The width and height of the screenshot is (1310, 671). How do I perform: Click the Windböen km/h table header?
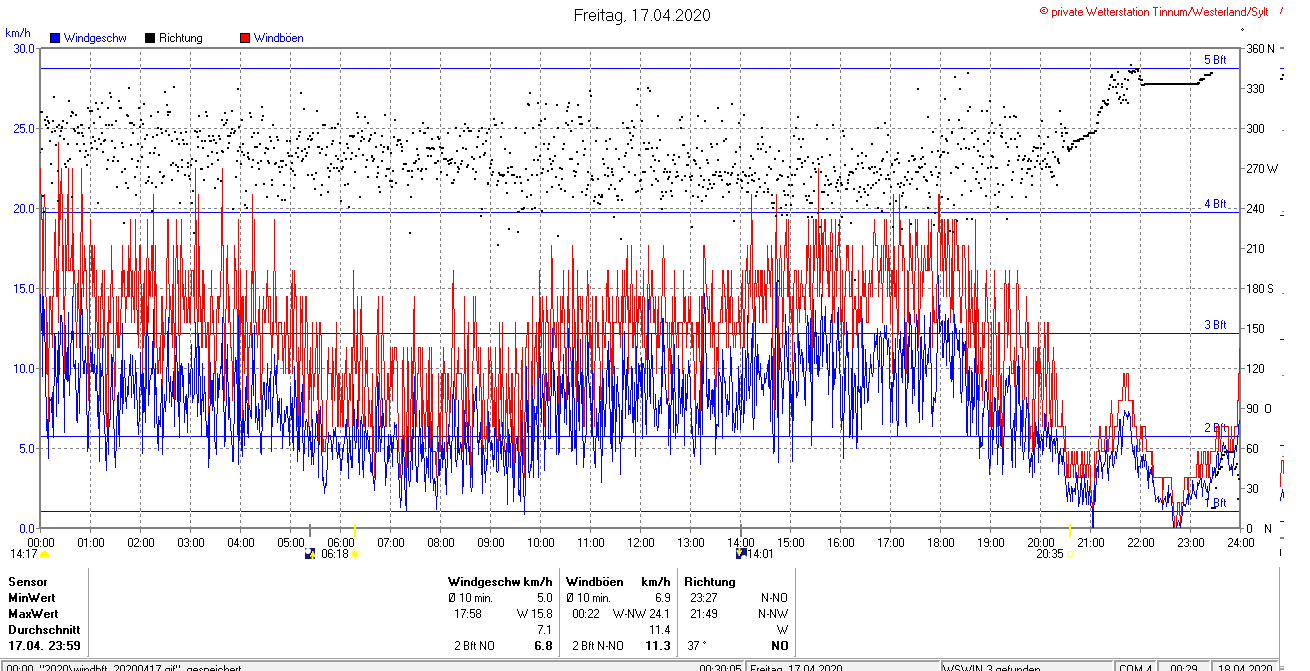618,582
